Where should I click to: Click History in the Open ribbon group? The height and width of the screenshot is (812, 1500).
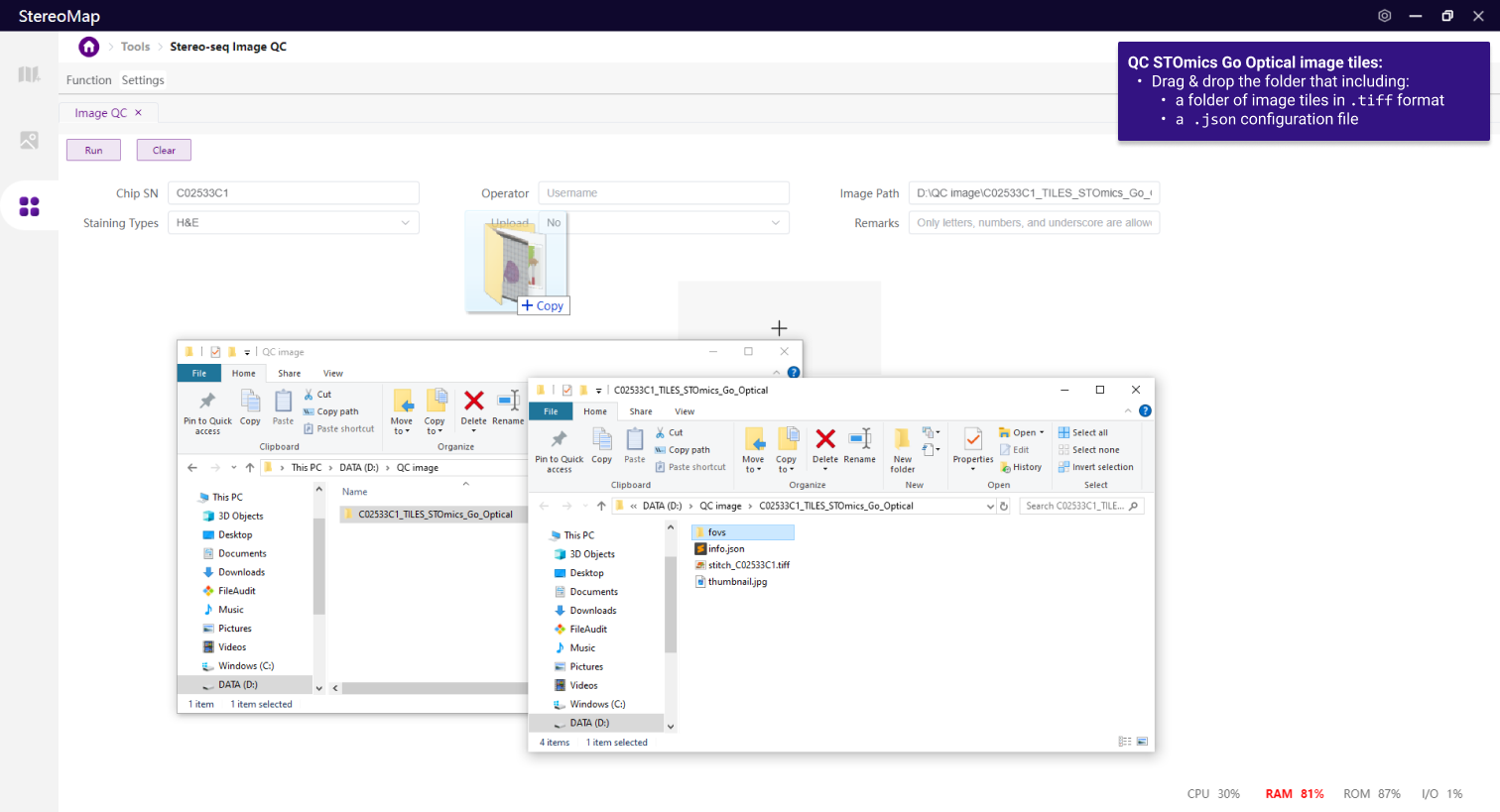(x=1026, y=467)
